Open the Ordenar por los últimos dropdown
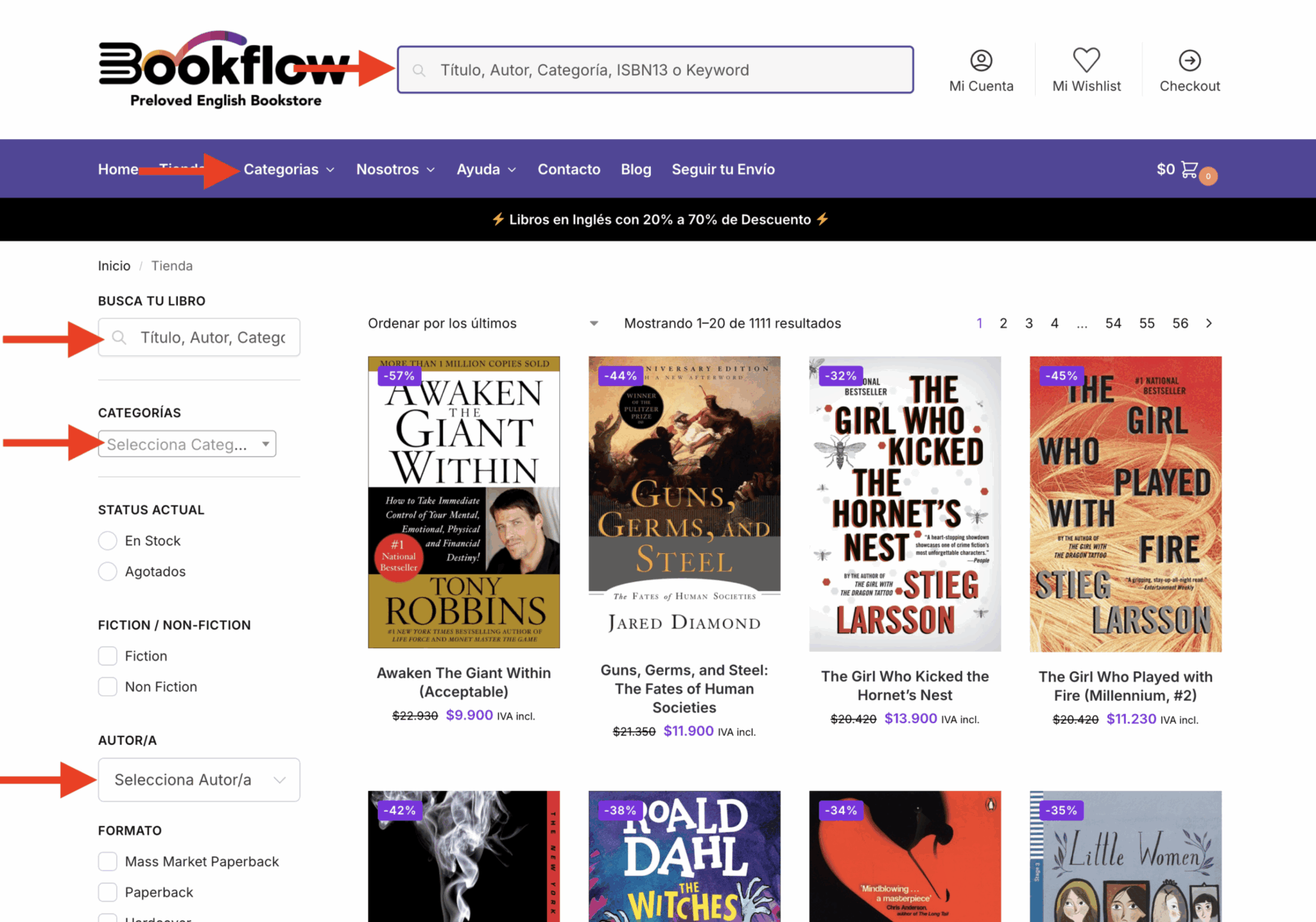The width and height of the screenshot is (1316, 922). click(483, 323)
